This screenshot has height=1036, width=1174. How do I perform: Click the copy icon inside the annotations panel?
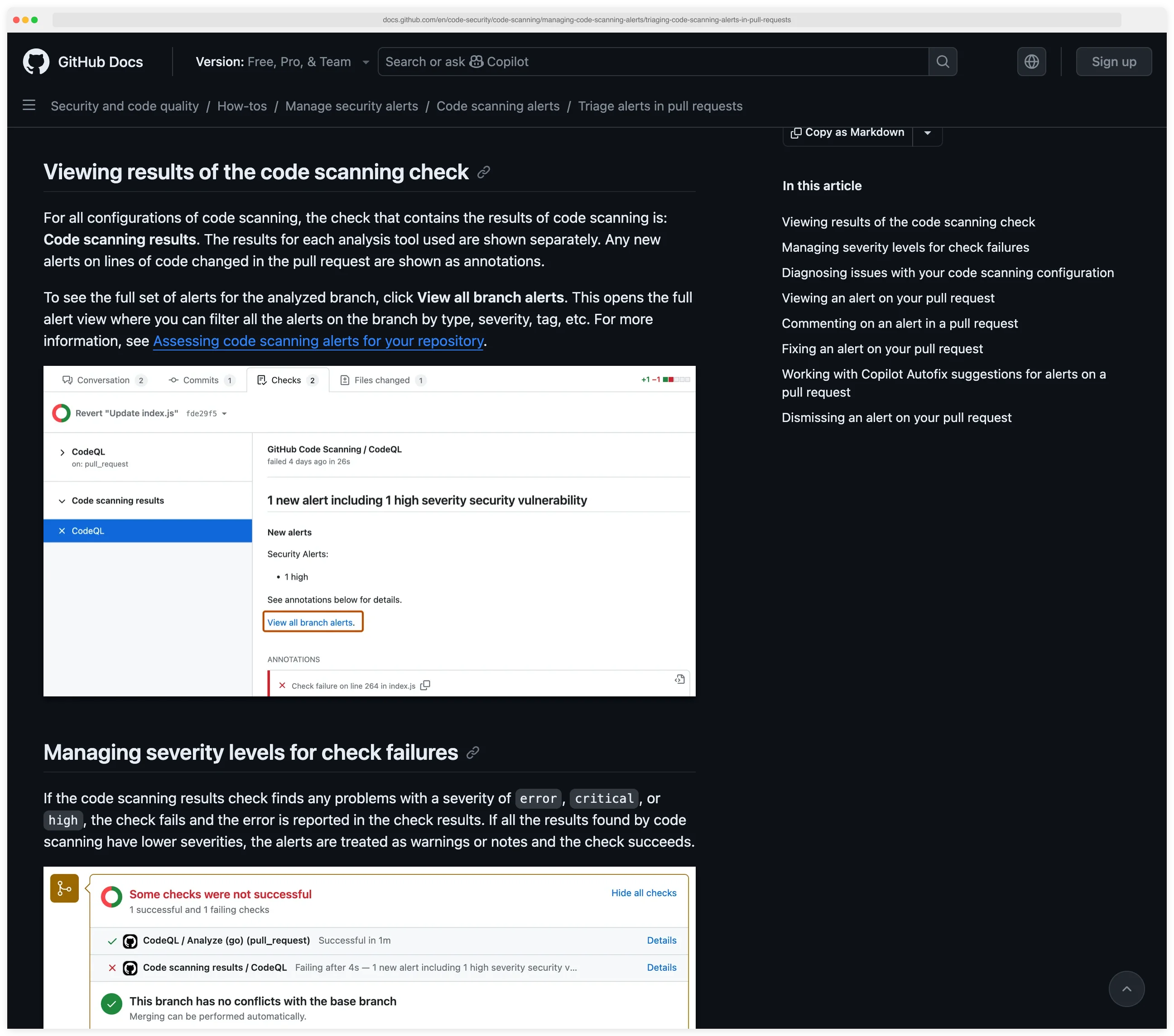pos(679,679)
